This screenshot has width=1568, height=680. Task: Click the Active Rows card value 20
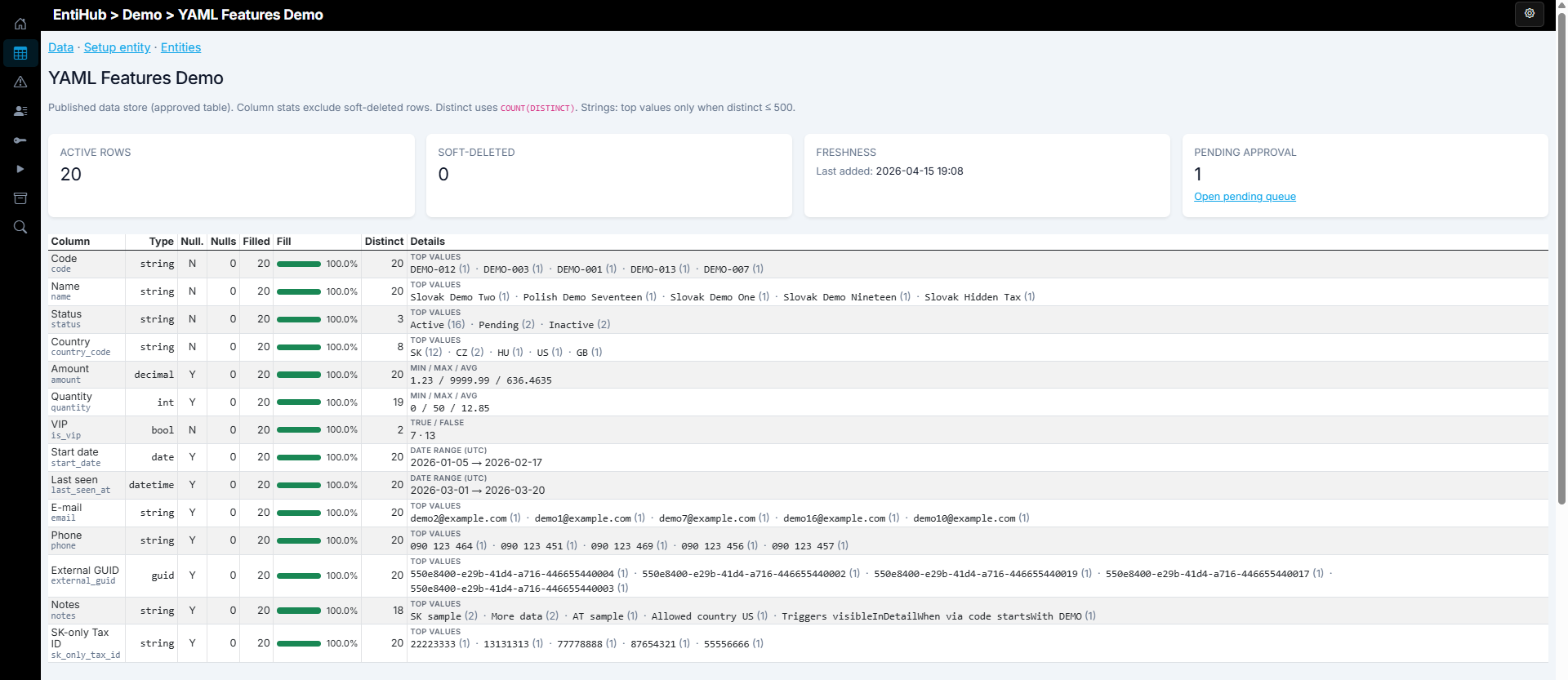pyautogui.click(x=71, y=175)
